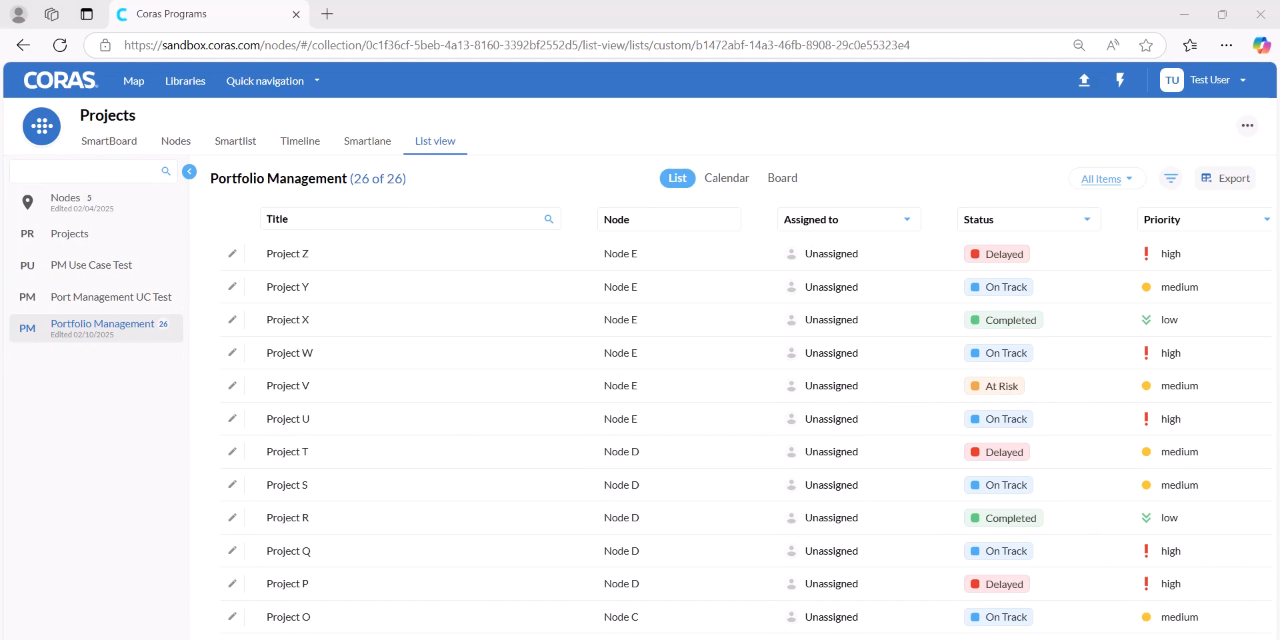Image resolution: width=1280 pixels, height=640 pixels.
Task: Open Port Management UC Test in sidebar
Action: [96, 297]
